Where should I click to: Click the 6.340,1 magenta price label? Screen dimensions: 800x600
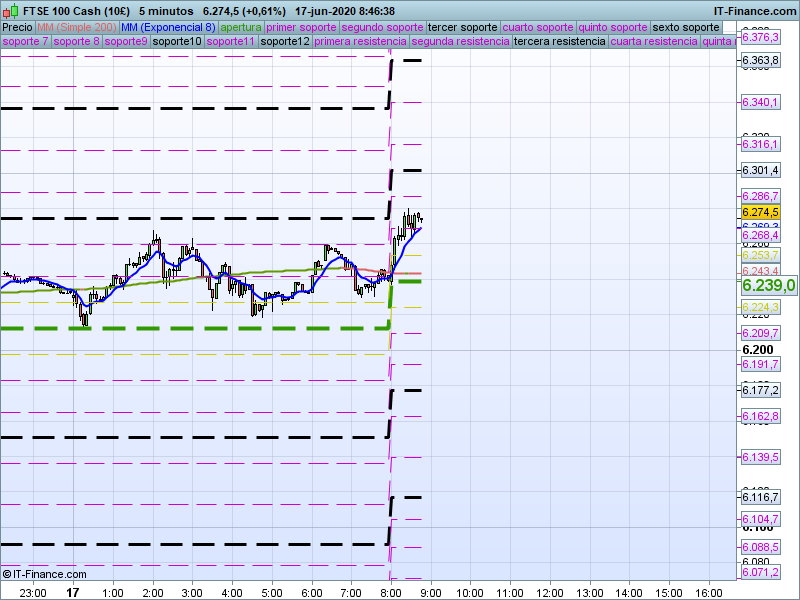point(760,103)
